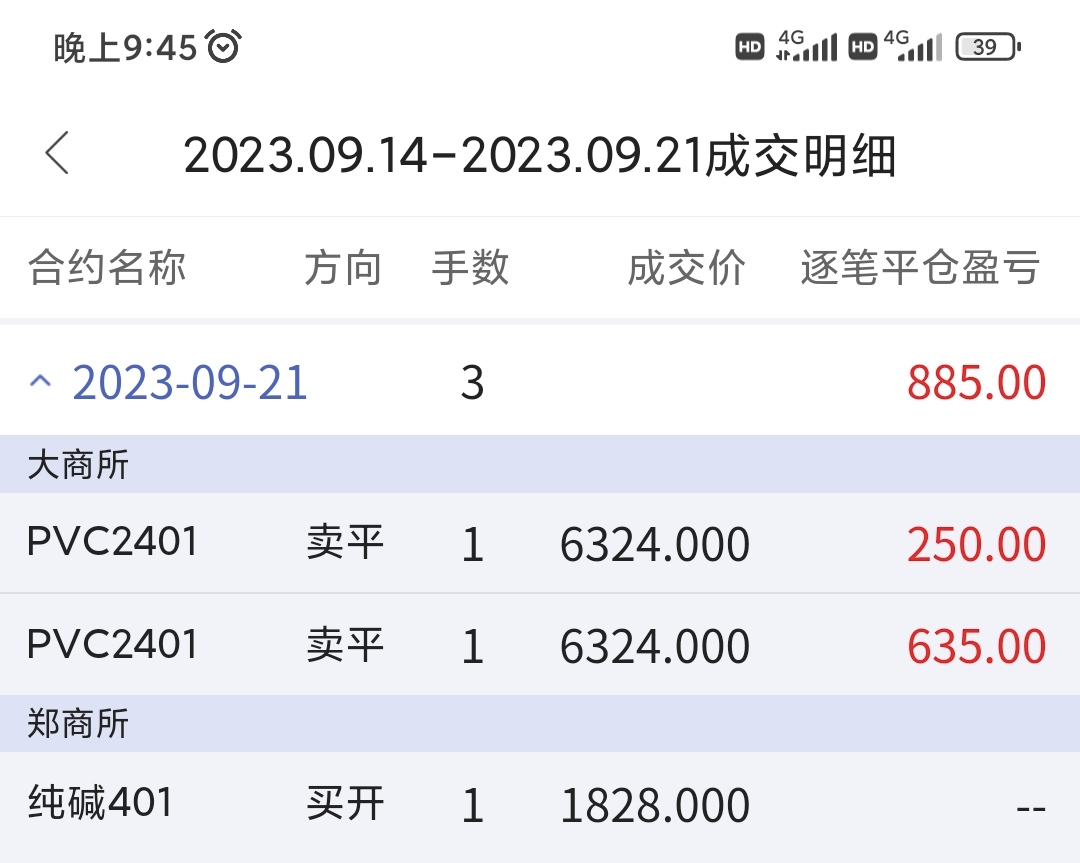Tap the 885.00 daily total profit
Image resolution: width=1080 pixels, height=863 pixels.
[976, 383]
